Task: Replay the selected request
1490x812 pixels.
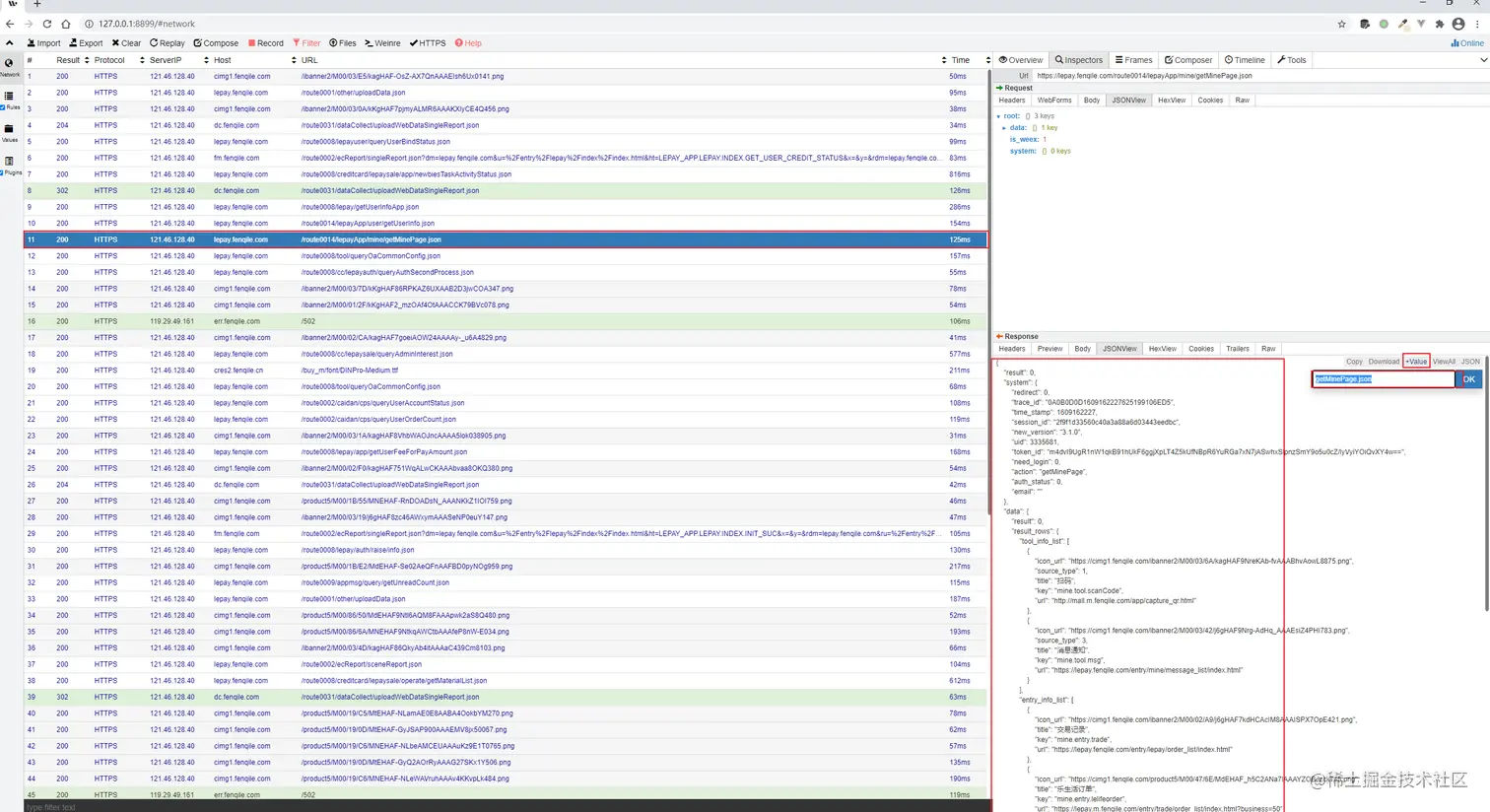Action: pyautogui.click(x=168, y=43)
